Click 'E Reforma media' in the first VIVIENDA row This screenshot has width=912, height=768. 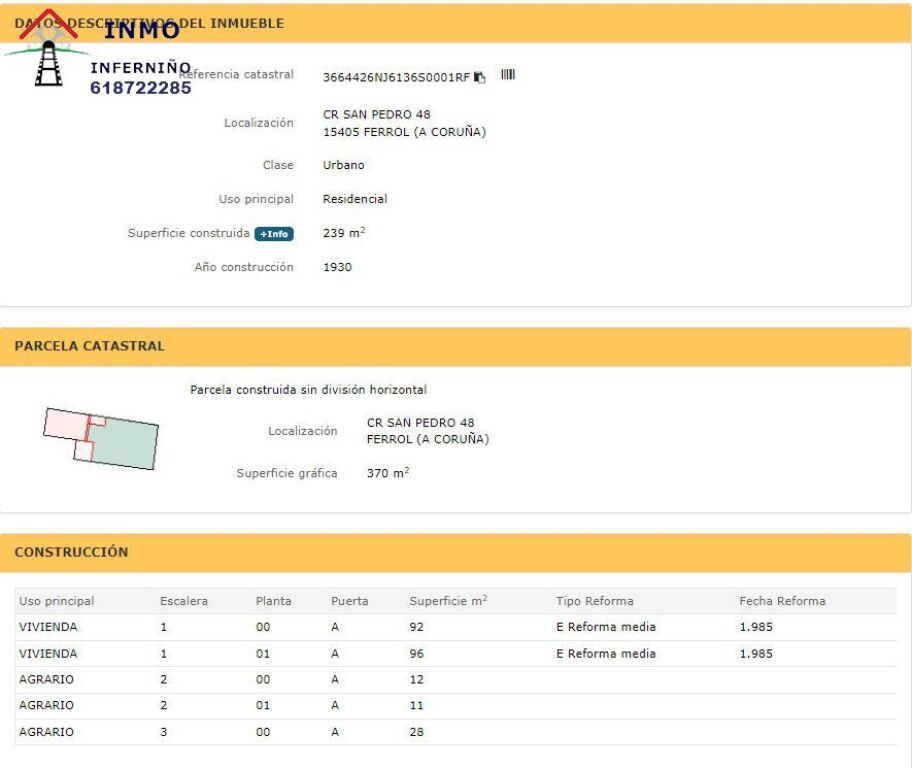[605, 627]
